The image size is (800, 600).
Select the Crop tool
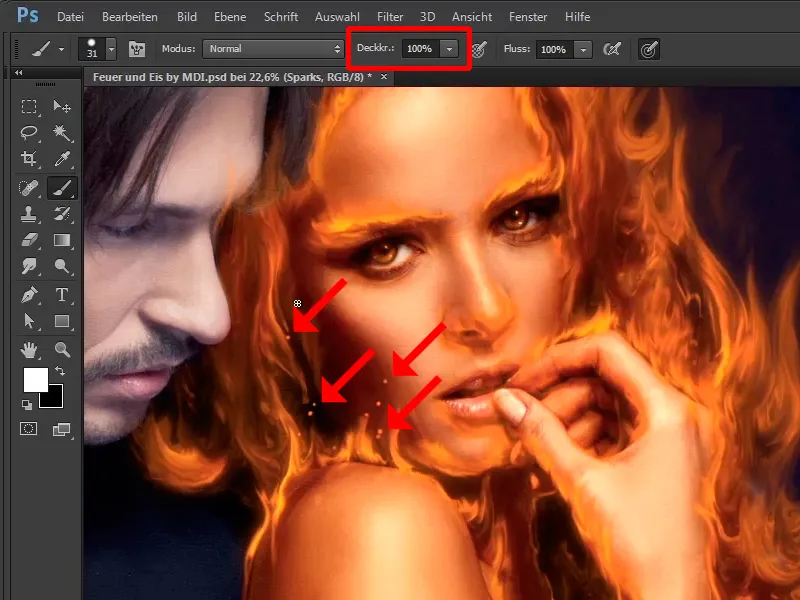(x=29, y=159)
